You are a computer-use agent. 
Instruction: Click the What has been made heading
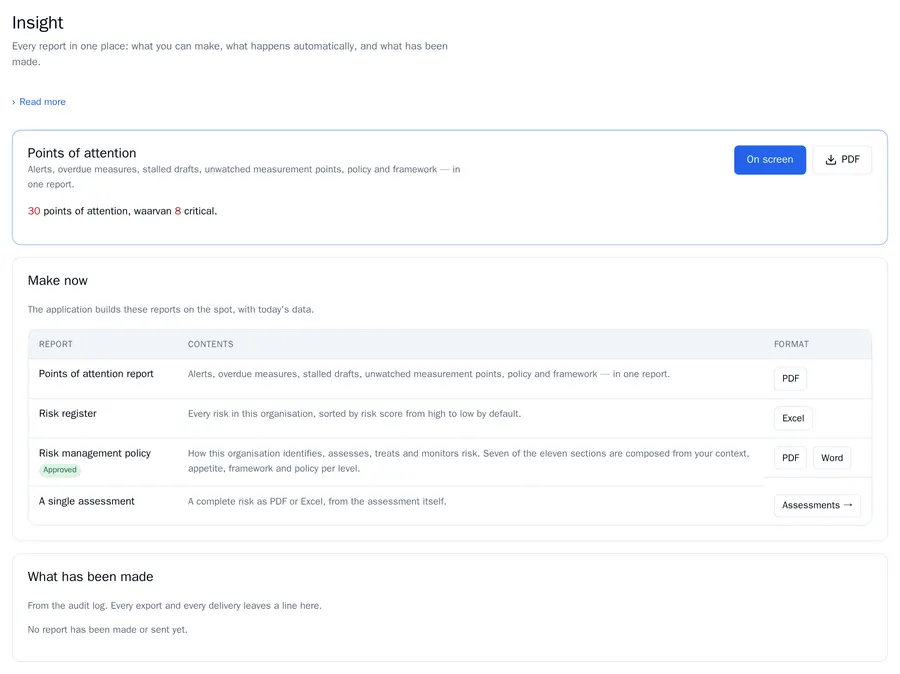[x=91, y=576]
